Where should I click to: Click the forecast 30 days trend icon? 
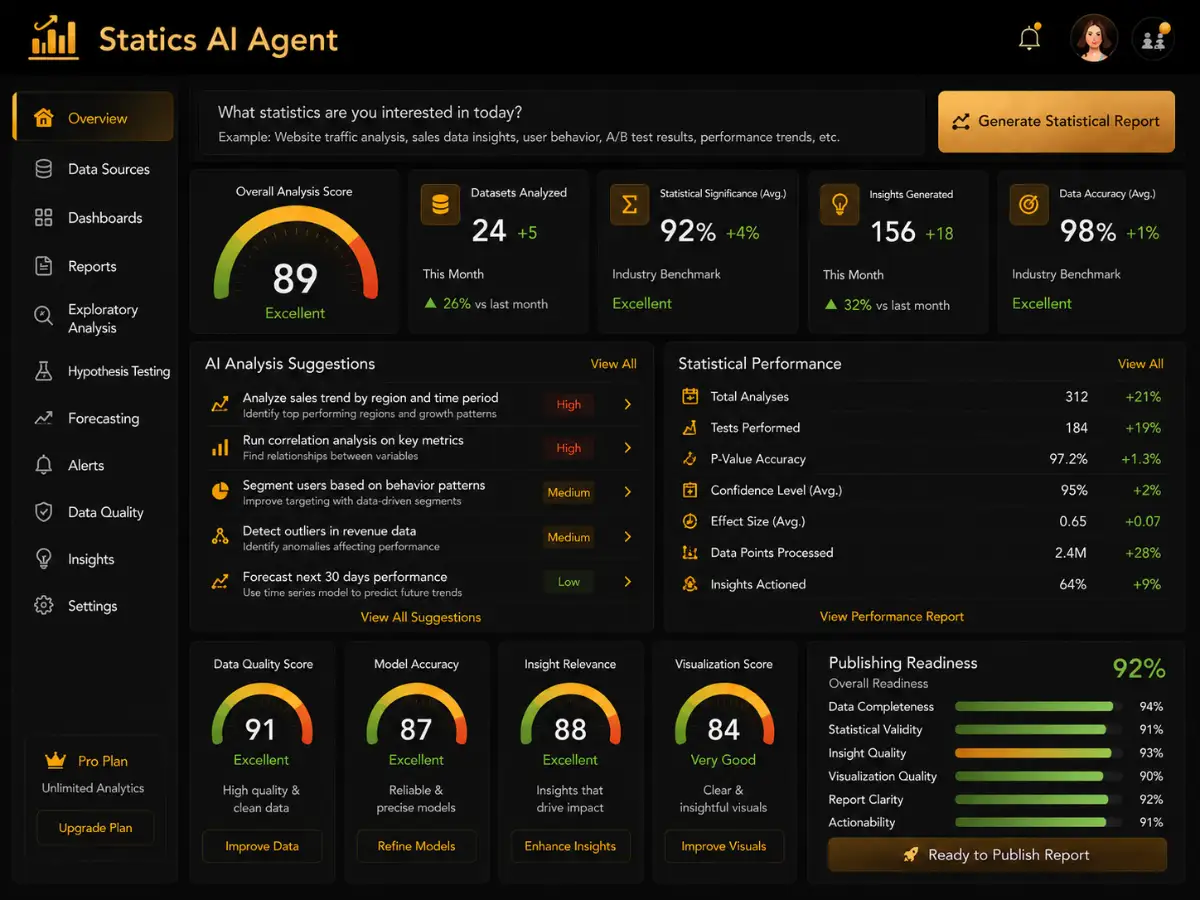coord(220,582)
